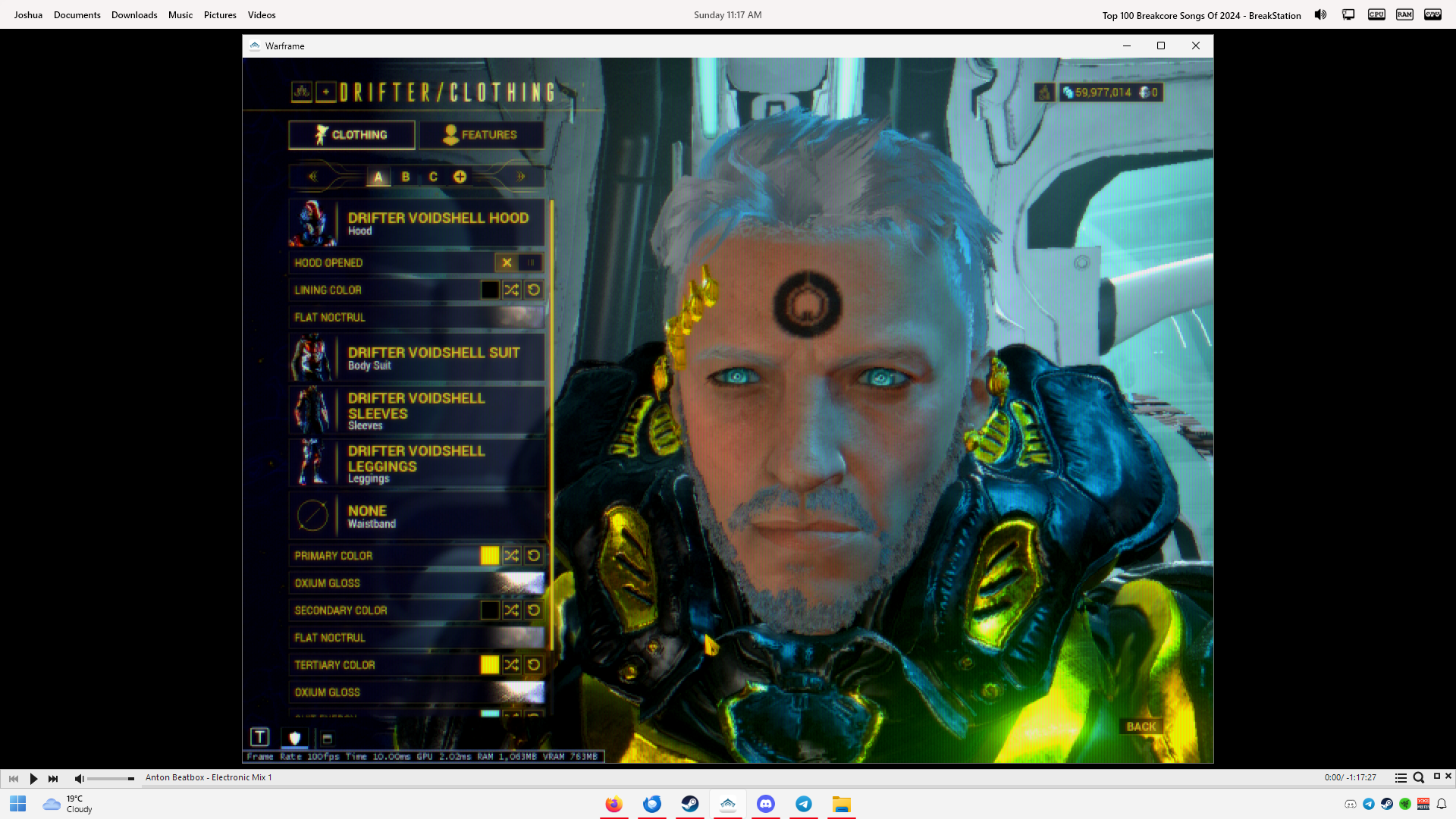
Task: Select appearance slot C
Action: pos(433,177)
